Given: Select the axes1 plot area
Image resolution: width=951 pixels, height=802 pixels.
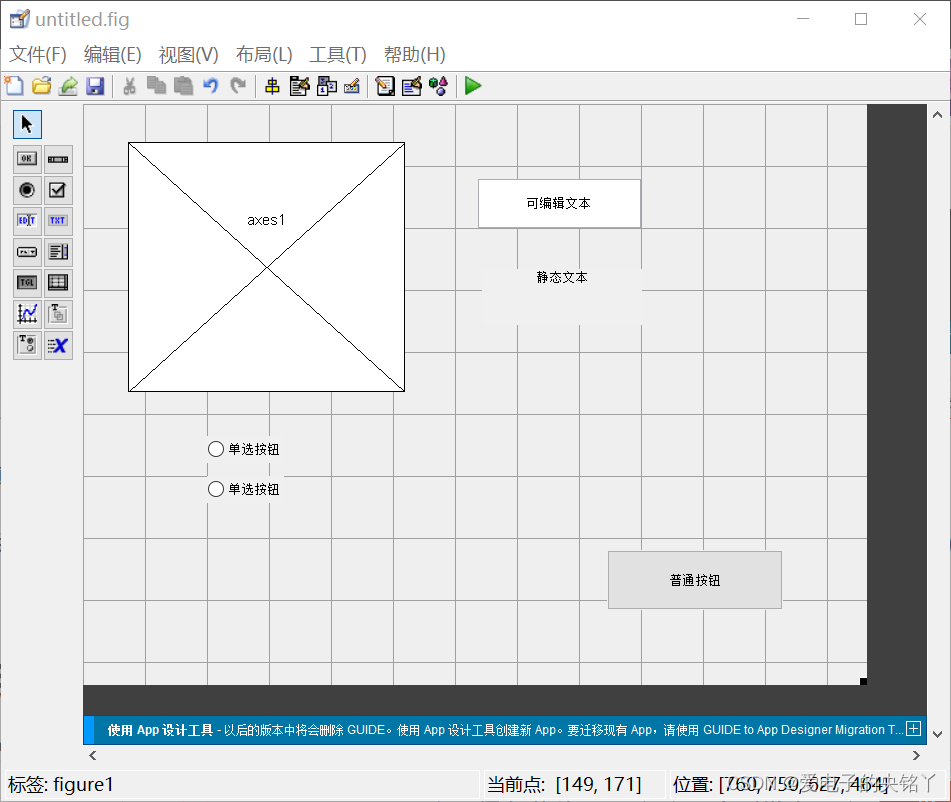Looking at the screenshot, I should 266,267.
